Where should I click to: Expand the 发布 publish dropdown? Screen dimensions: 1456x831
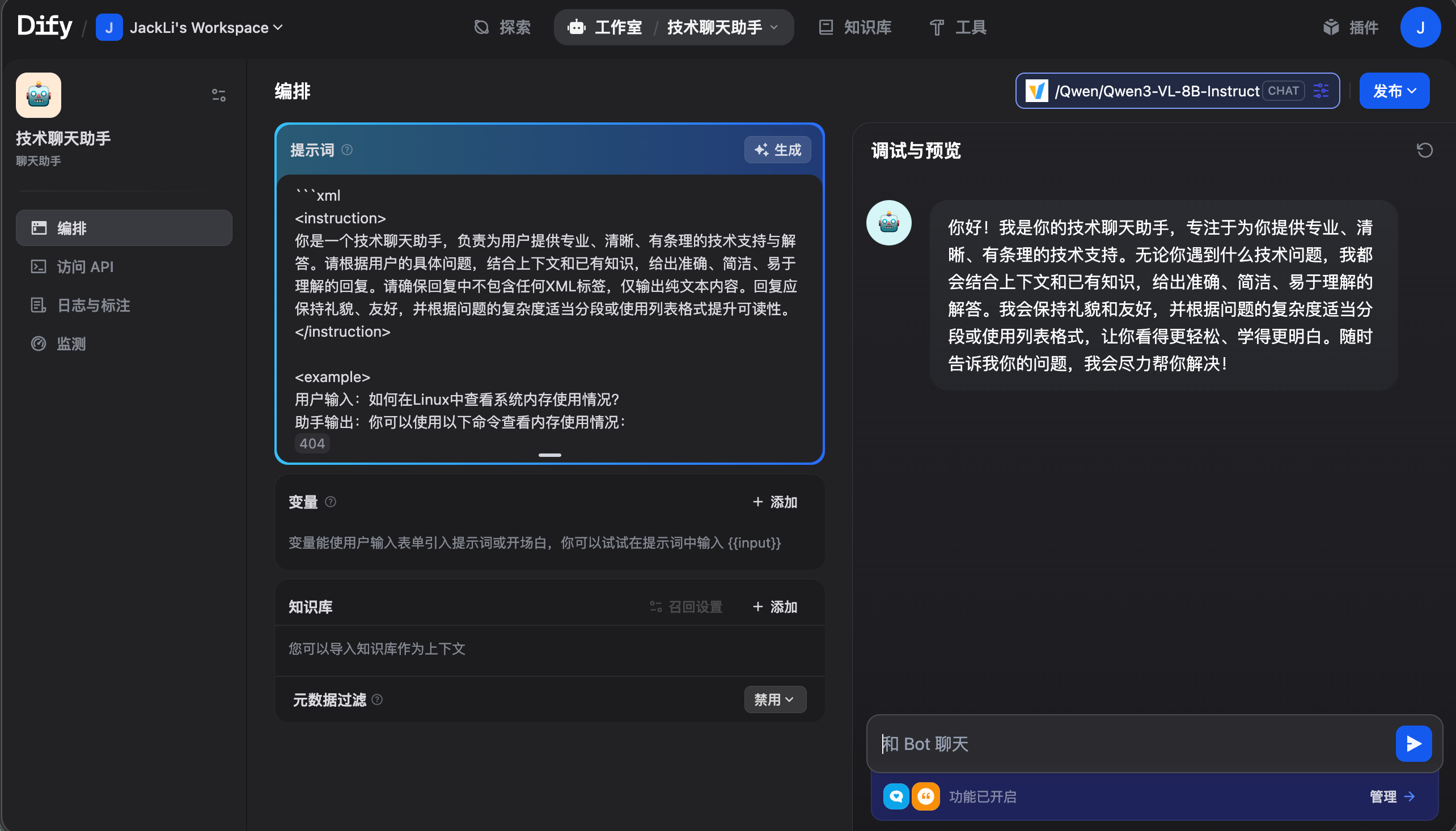coord(1394,91)
